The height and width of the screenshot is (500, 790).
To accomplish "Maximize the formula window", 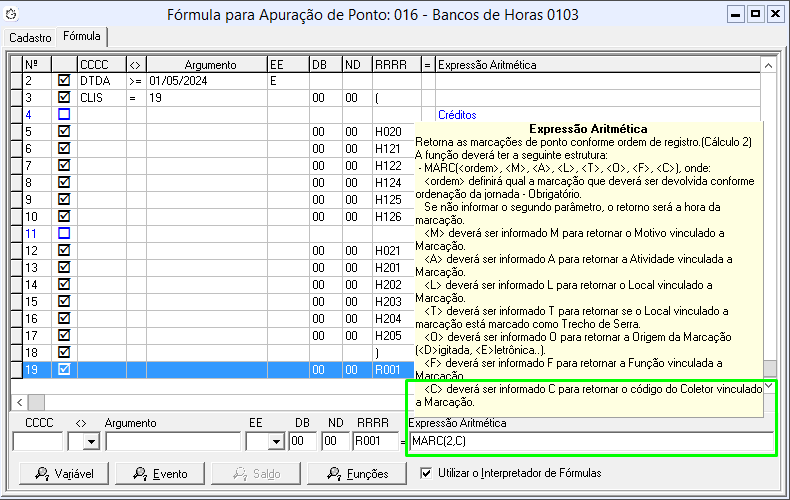I will [756, 14].
